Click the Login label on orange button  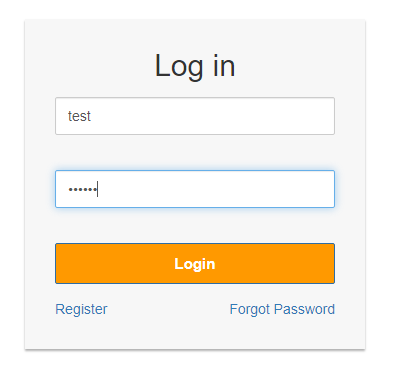click(195, 264)
